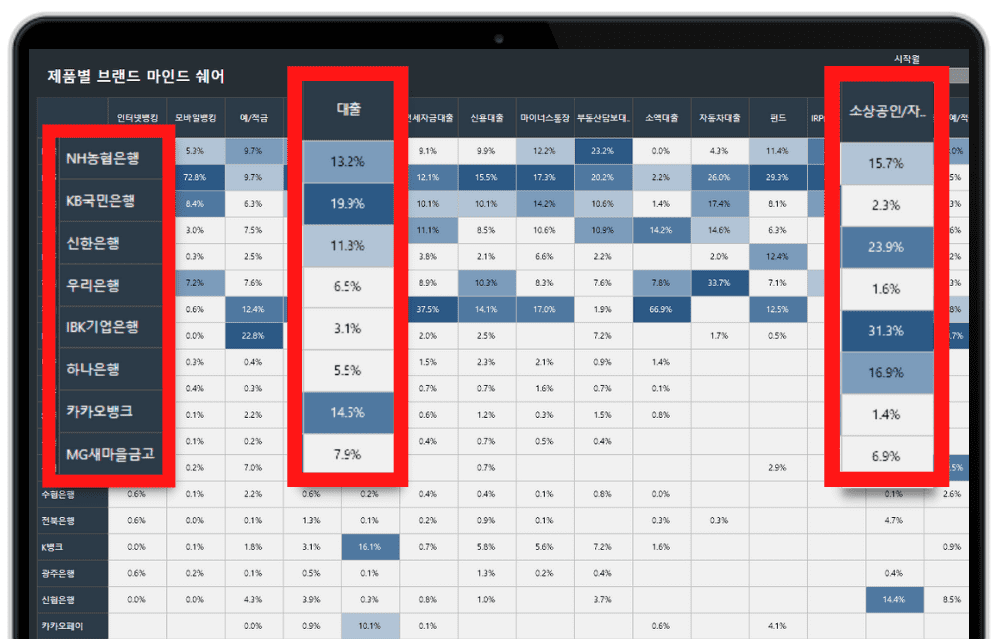Select the NH농협은행 row label

pos(110,158)
